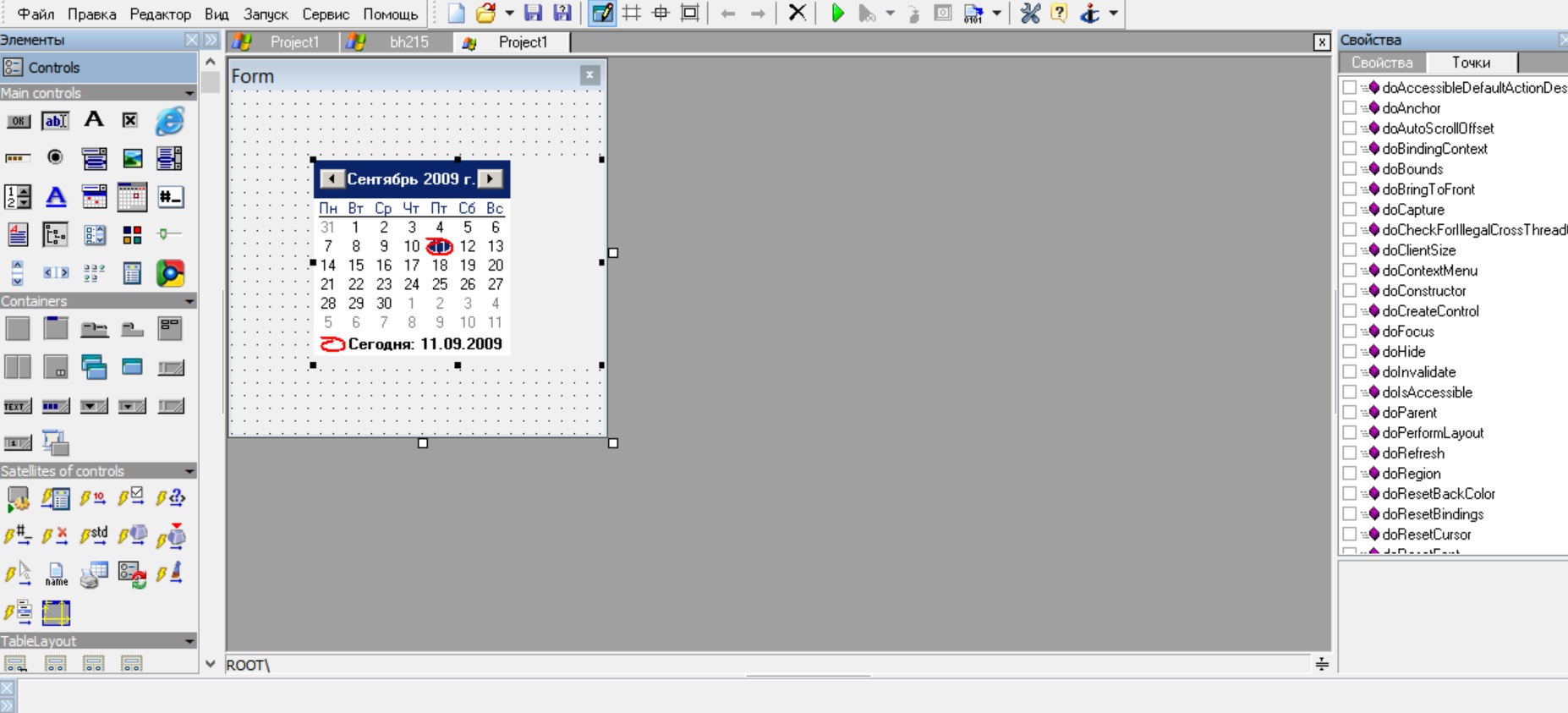The width and height of the screenshot is (1568, 713).
Task: Check the doFocus property point
Action: [1350, 332]
